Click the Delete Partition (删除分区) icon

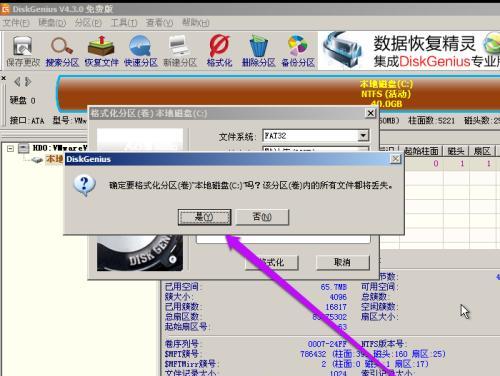258,51
